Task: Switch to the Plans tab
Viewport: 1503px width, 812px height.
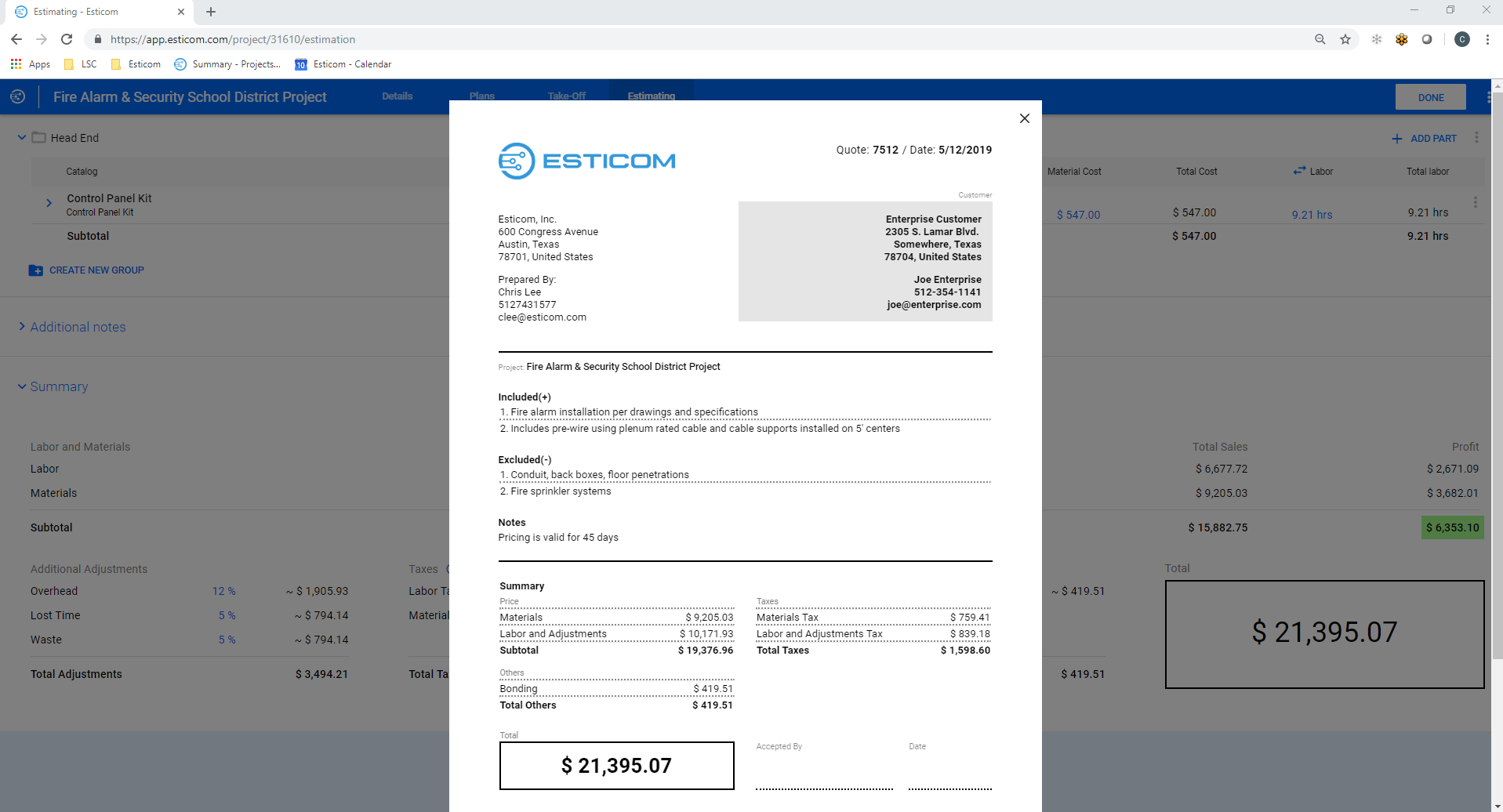Action: pos(482,96)
